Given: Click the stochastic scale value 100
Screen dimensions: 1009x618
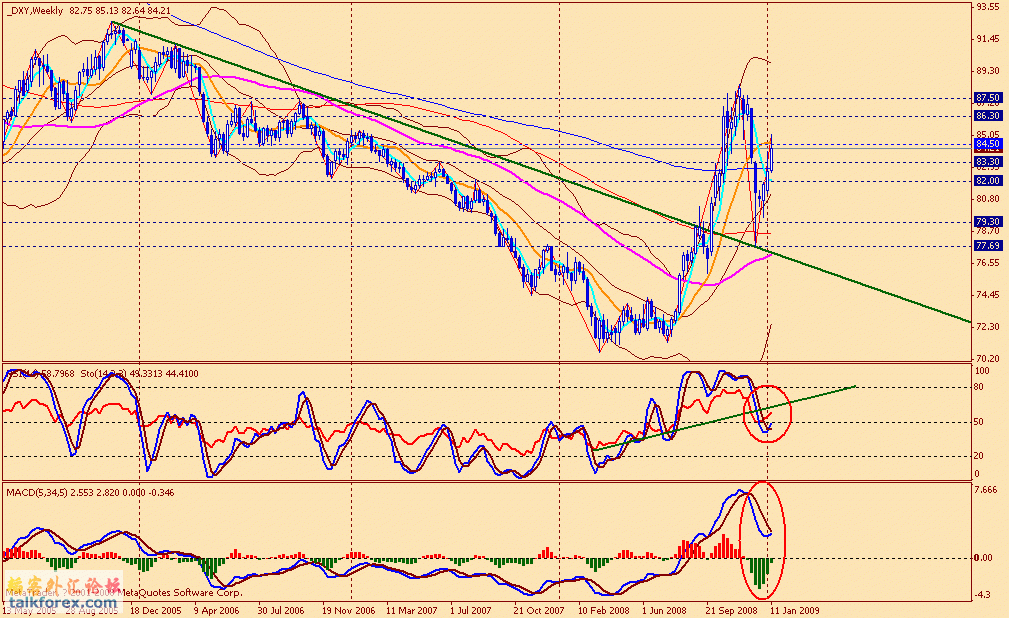Looking at the screenshot, I should pos(982,371).
